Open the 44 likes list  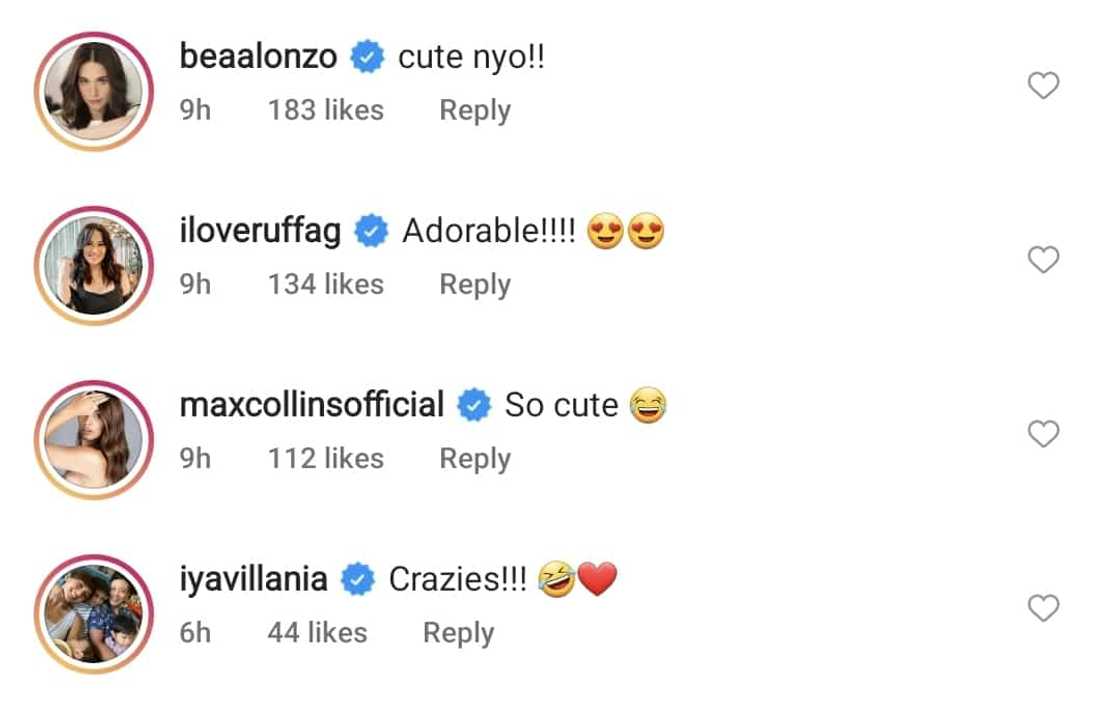[317, 633]
